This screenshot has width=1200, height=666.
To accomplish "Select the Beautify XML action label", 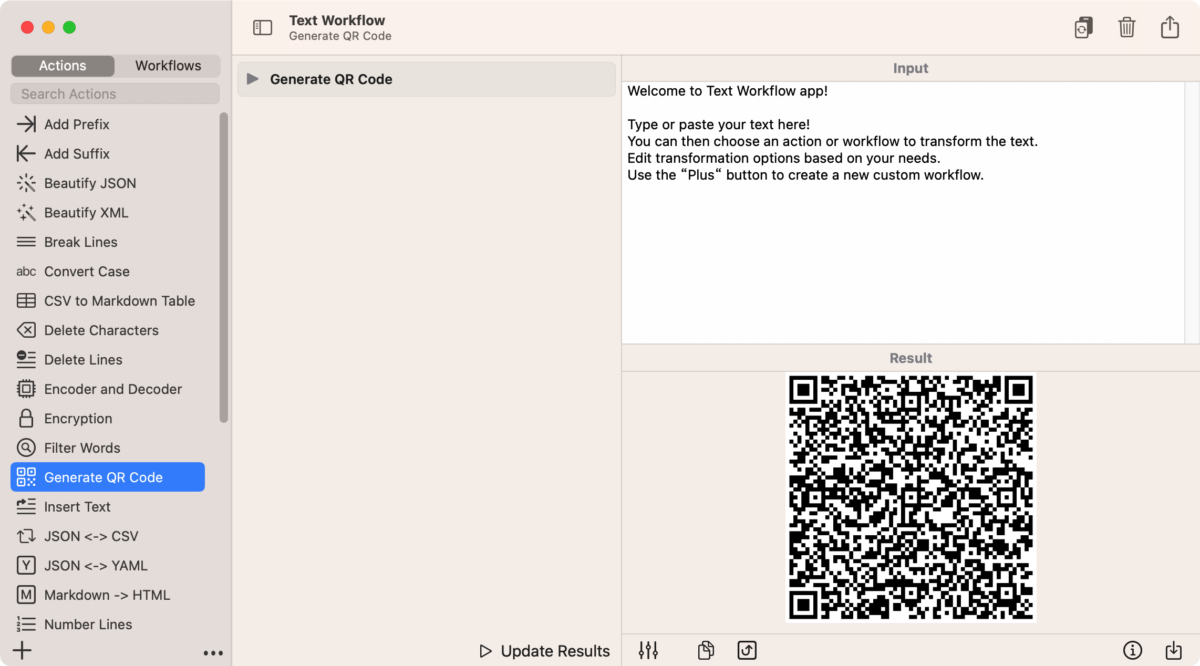I will tap(86, 213).
